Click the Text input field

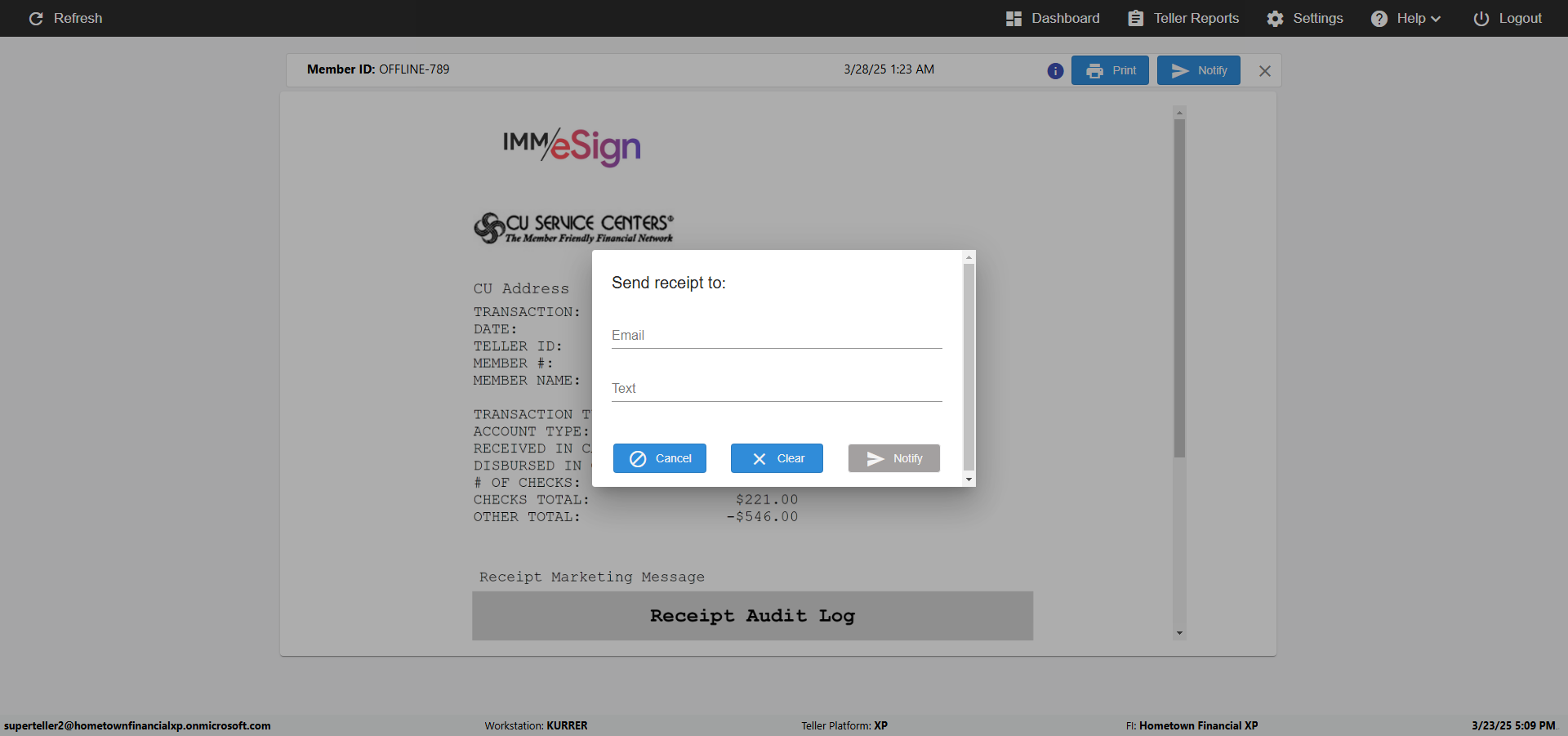point(777,388)
